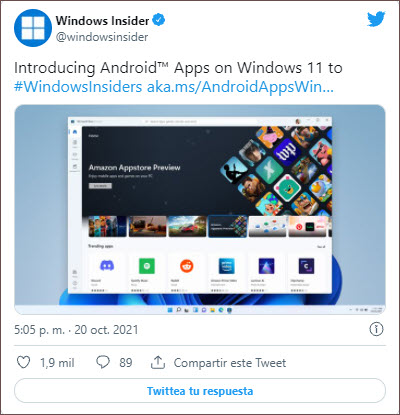Viewport: 400px width, 415px height.
Task: Follow the aka.ms/AndroidAppsWin link
Action: (x=240, y=87)
